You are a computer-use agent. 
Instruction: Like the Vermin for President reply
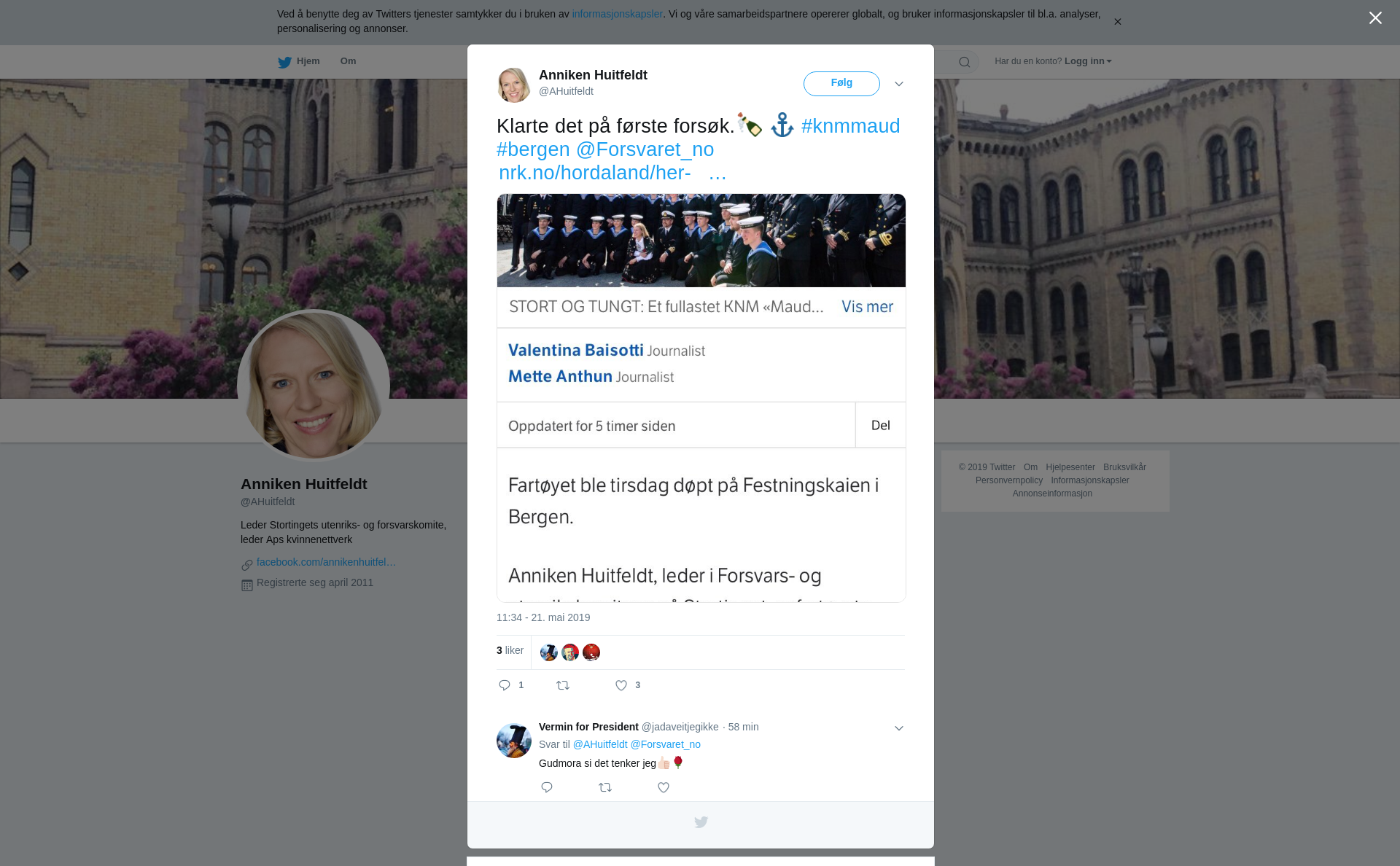tap(664, 787)
